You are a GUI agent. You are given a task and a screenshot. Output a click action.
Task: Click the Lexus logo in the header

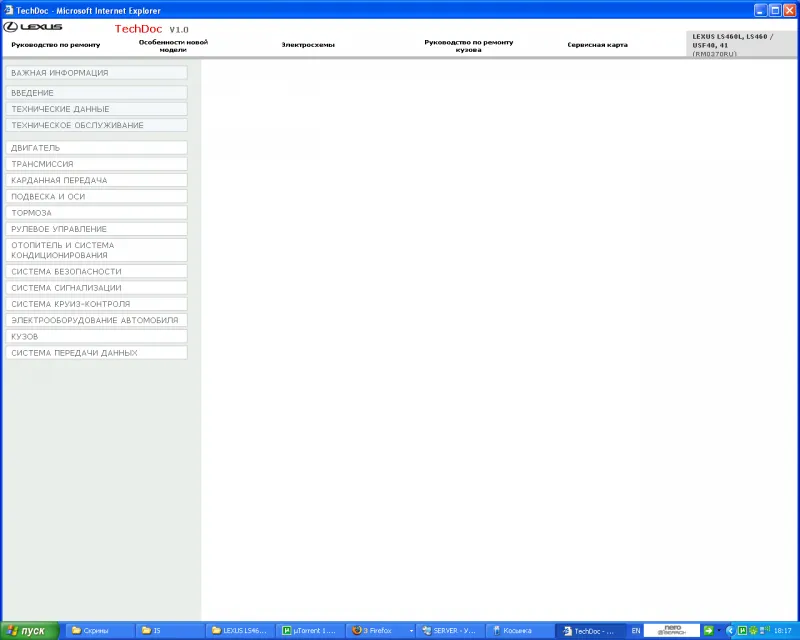tap(33, 26)
